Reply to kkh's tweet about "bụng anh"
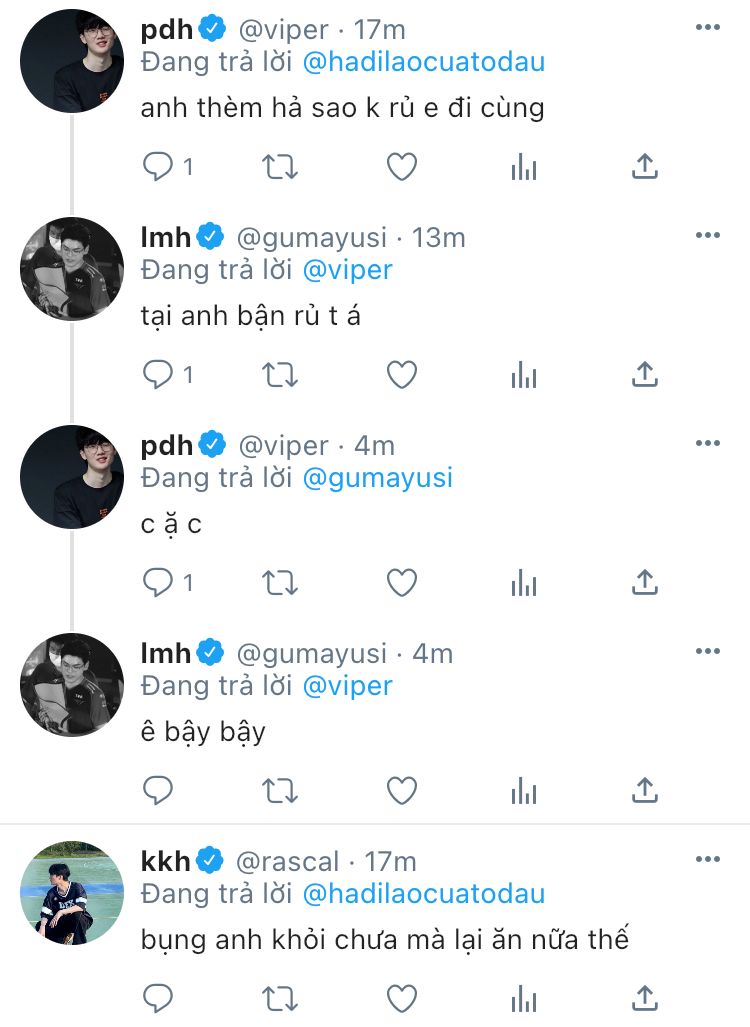Viewport: 750px width, 1027px height. point(158,998)
